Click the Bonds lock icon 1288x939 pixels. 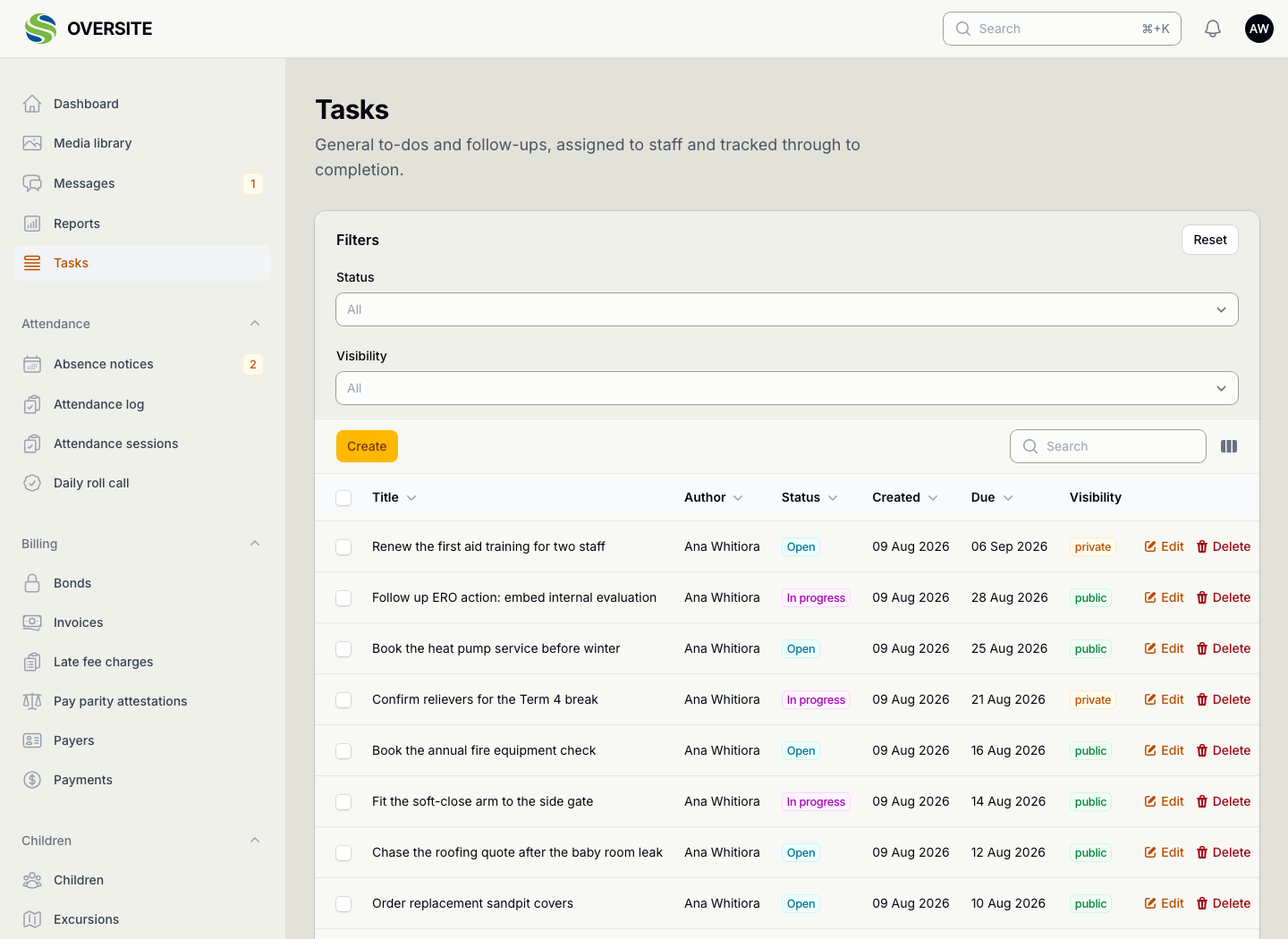tap(32, 583)
